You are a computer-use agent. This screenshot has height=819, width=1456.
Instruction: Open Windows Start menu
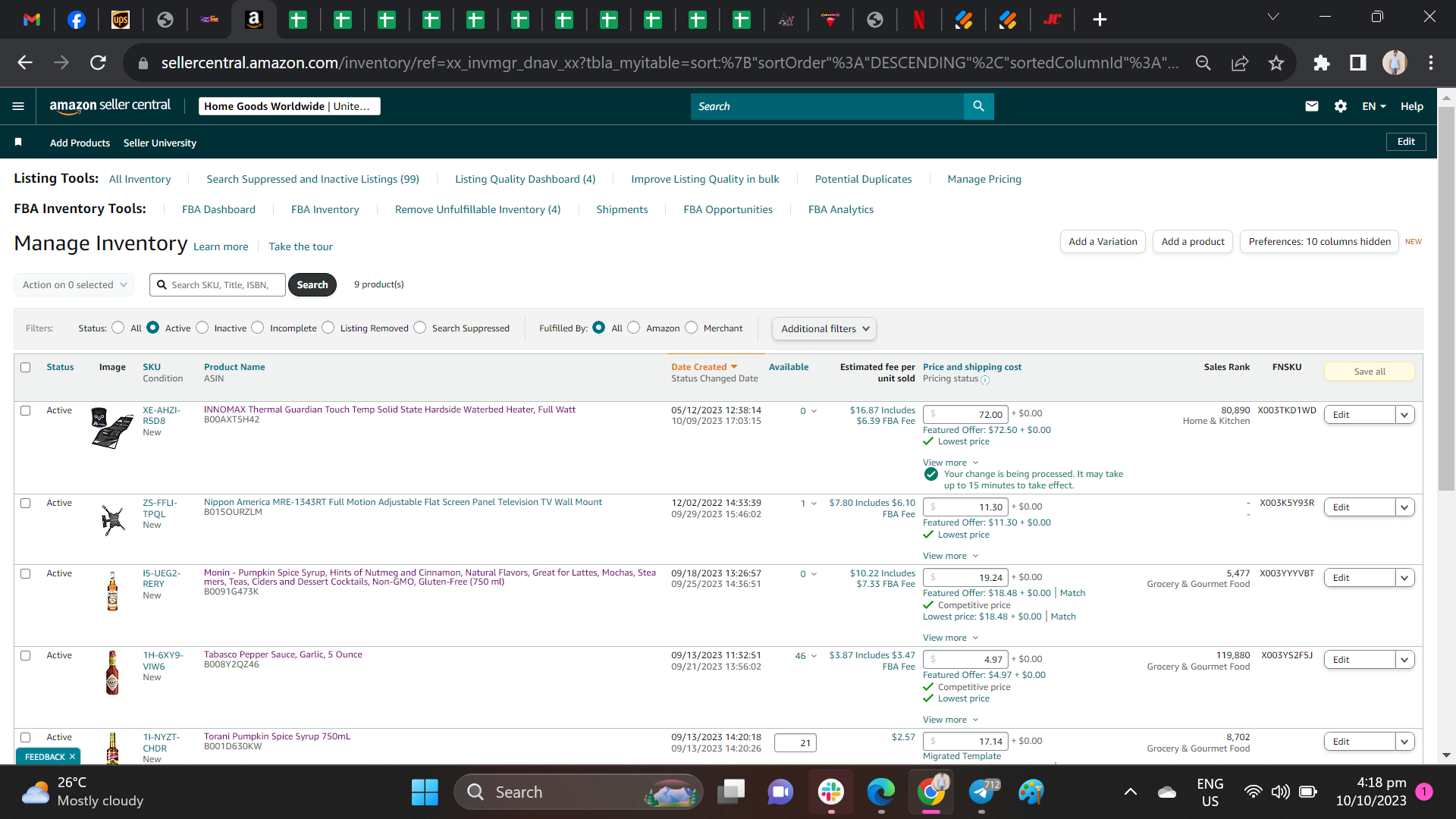pos(425,792)
